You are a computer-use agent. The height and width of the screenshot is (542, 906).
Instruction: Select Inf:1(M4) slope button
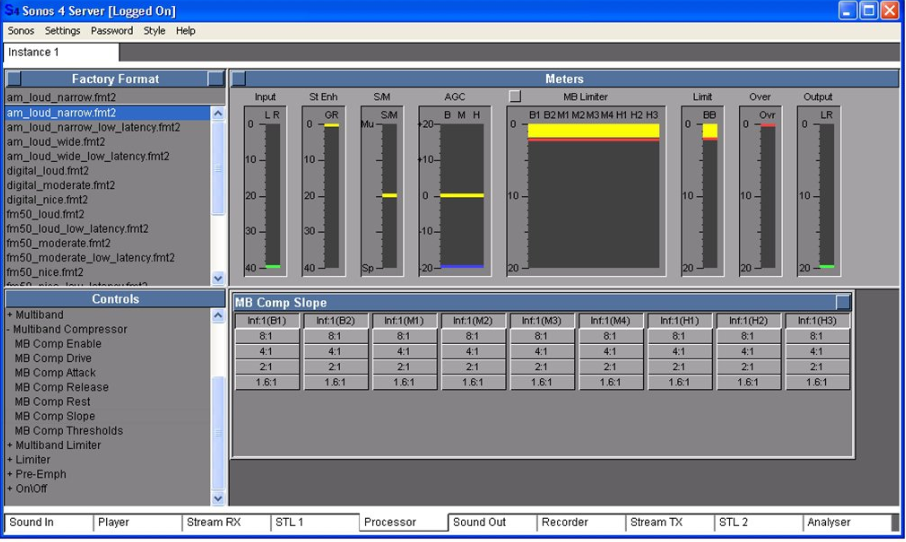point(610,321)
